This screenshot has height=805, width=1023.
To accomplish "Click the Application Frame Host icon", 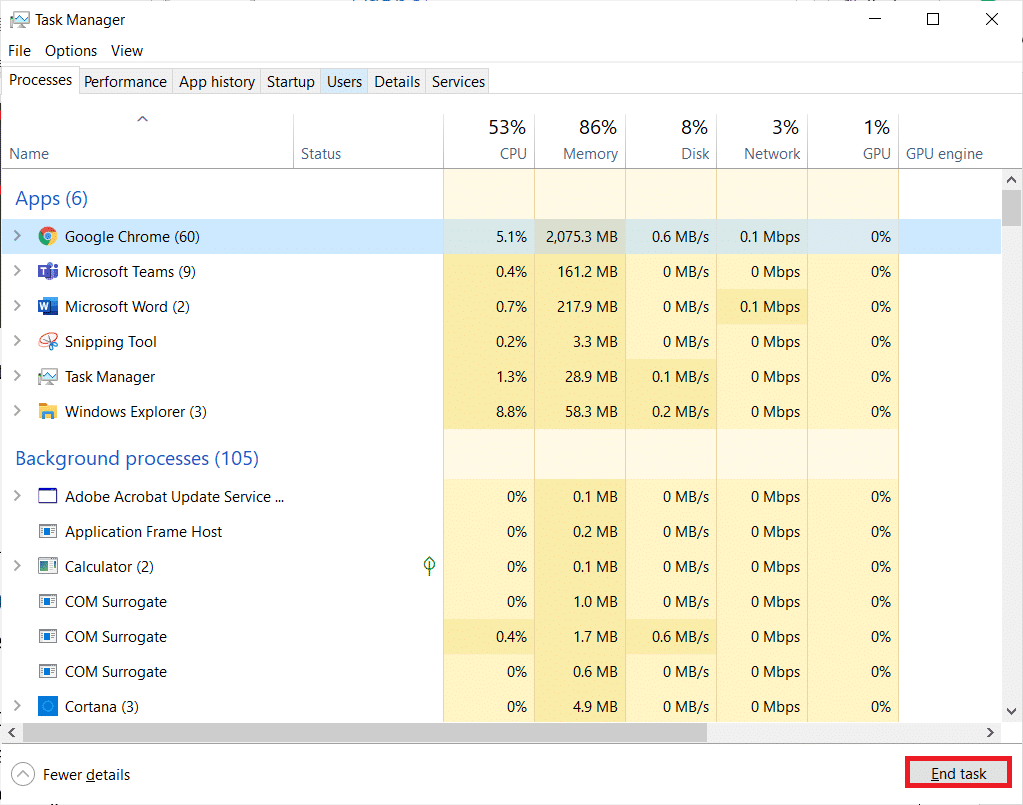I will point(48,532).
